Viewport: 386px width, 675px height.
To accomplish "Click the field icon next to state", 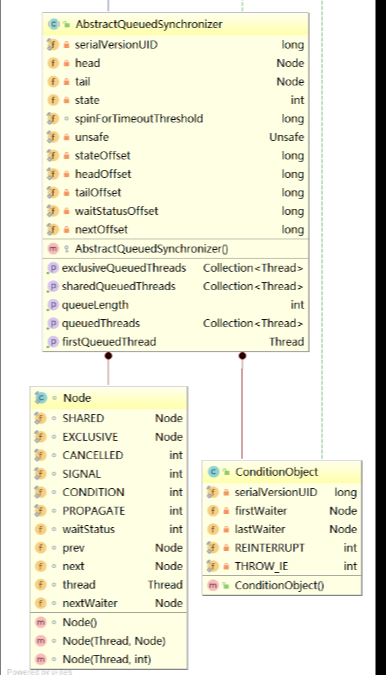I will pos(53,100).
